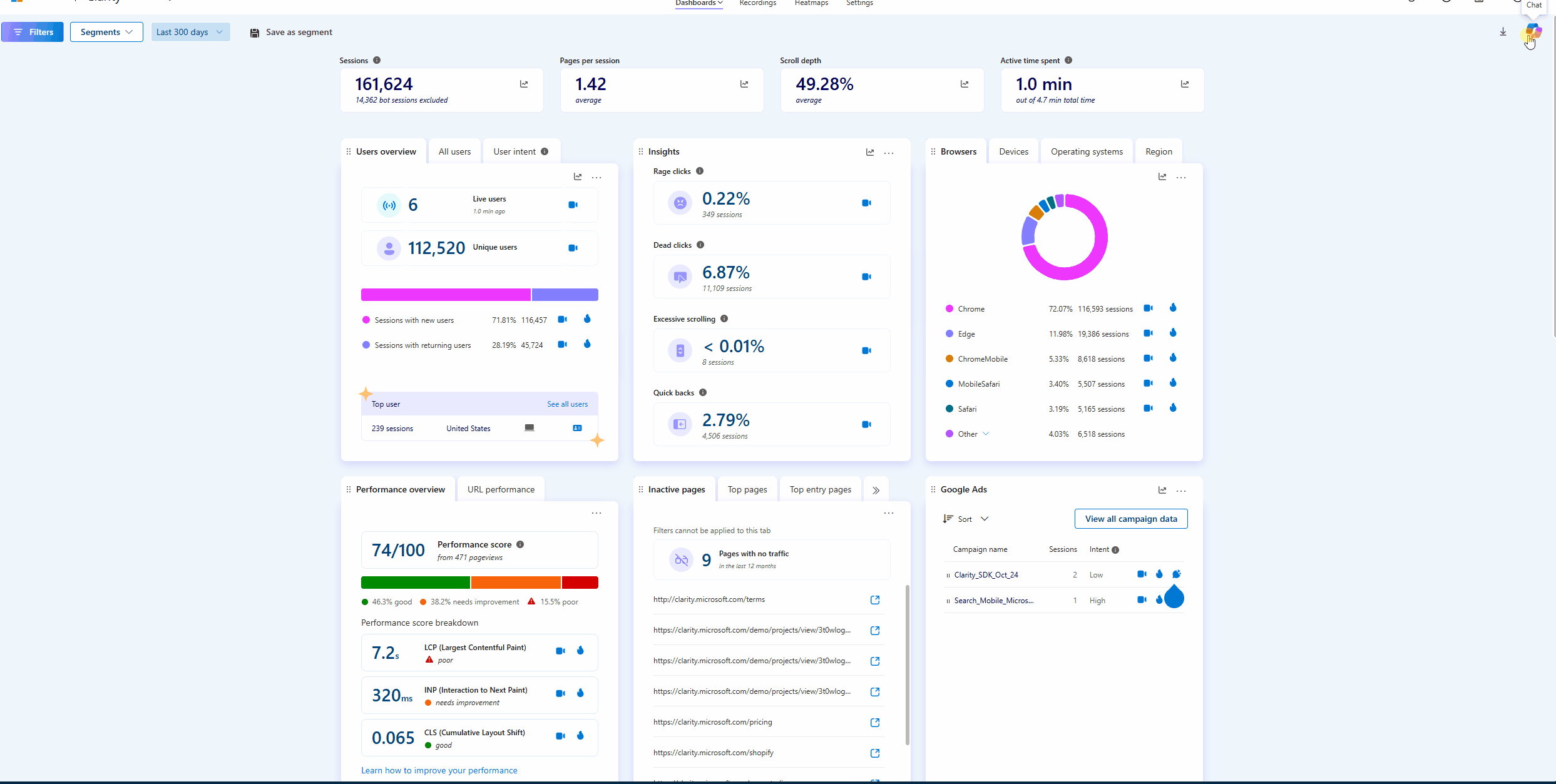View recordings for Clarity_SDK_Oct_24 campaign

coord(1142,574)
